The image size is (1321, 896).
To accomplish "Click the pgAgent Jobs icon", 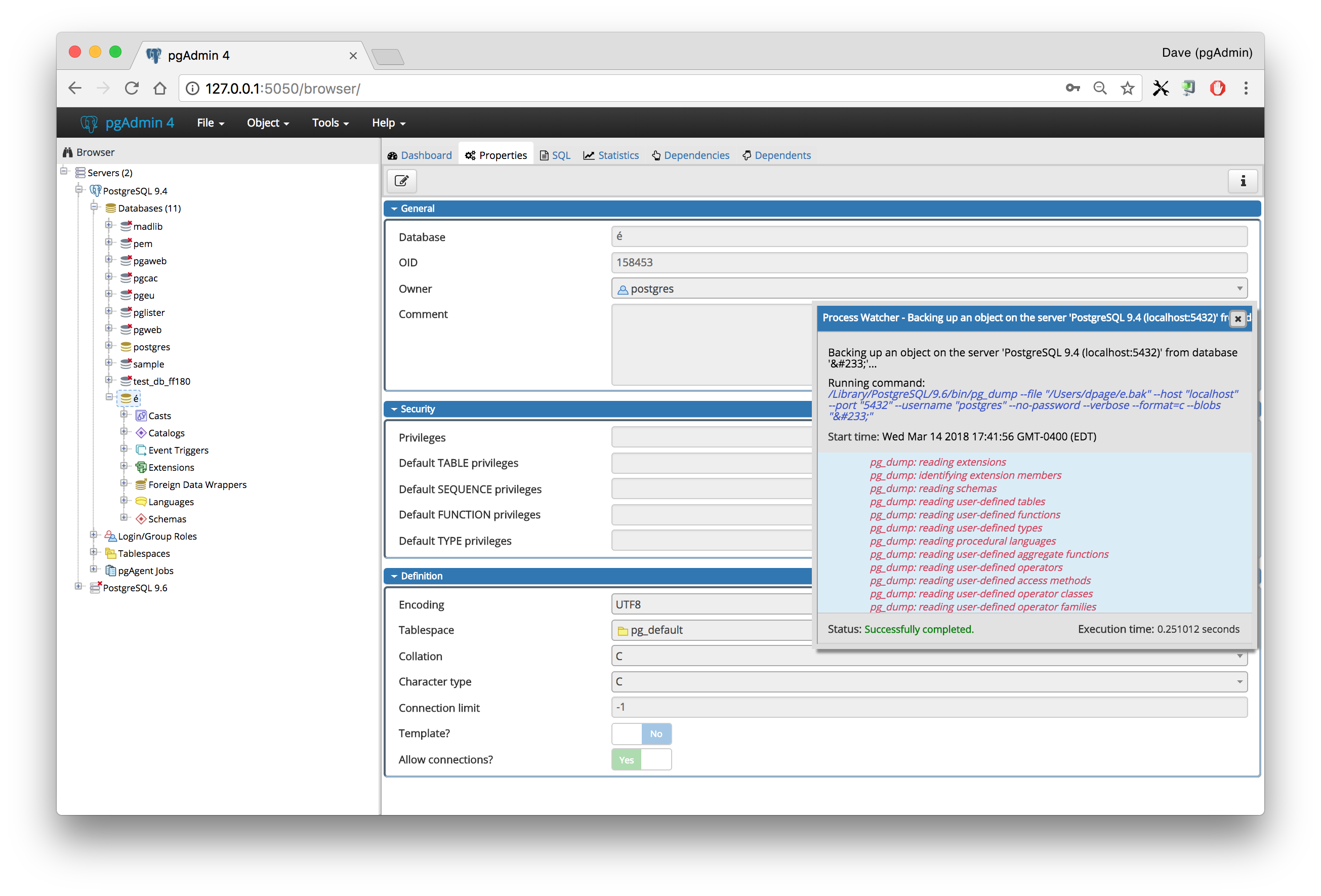I will pyautogui.click(x=110, y=570).
